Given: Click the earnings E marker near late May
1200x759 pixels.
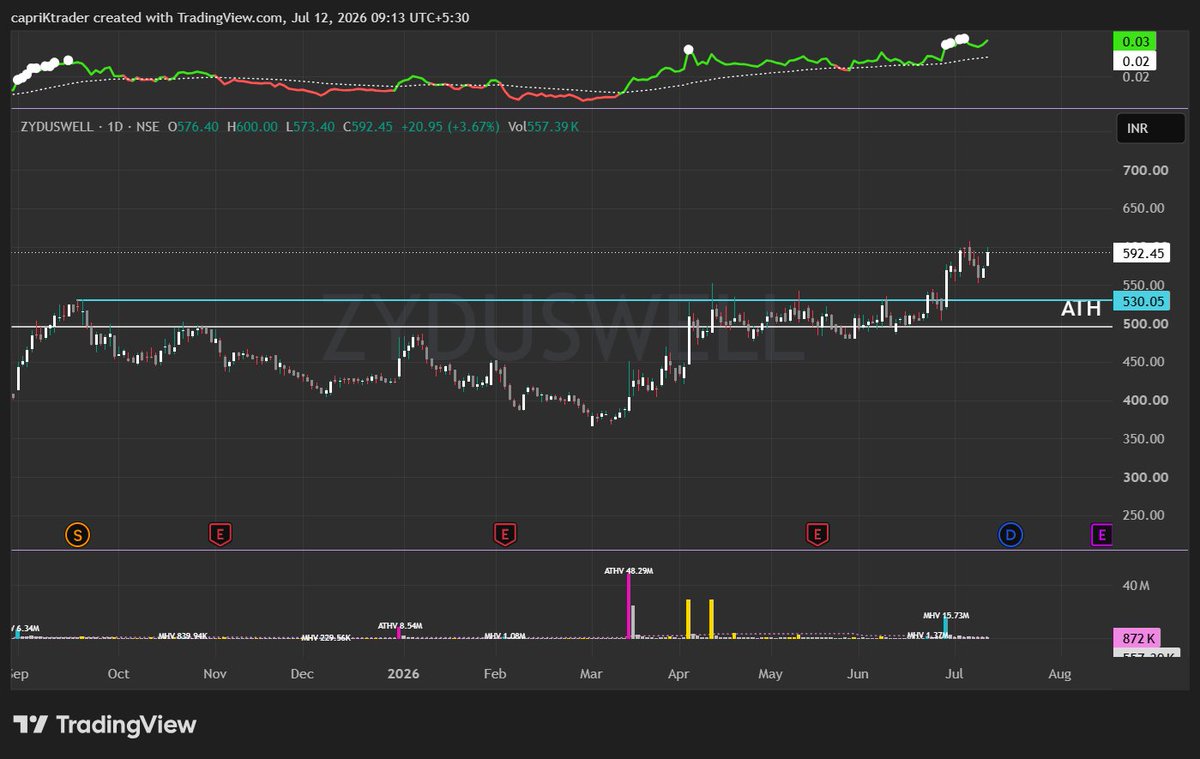Looking at the screenshot, I should coord(818,535).
